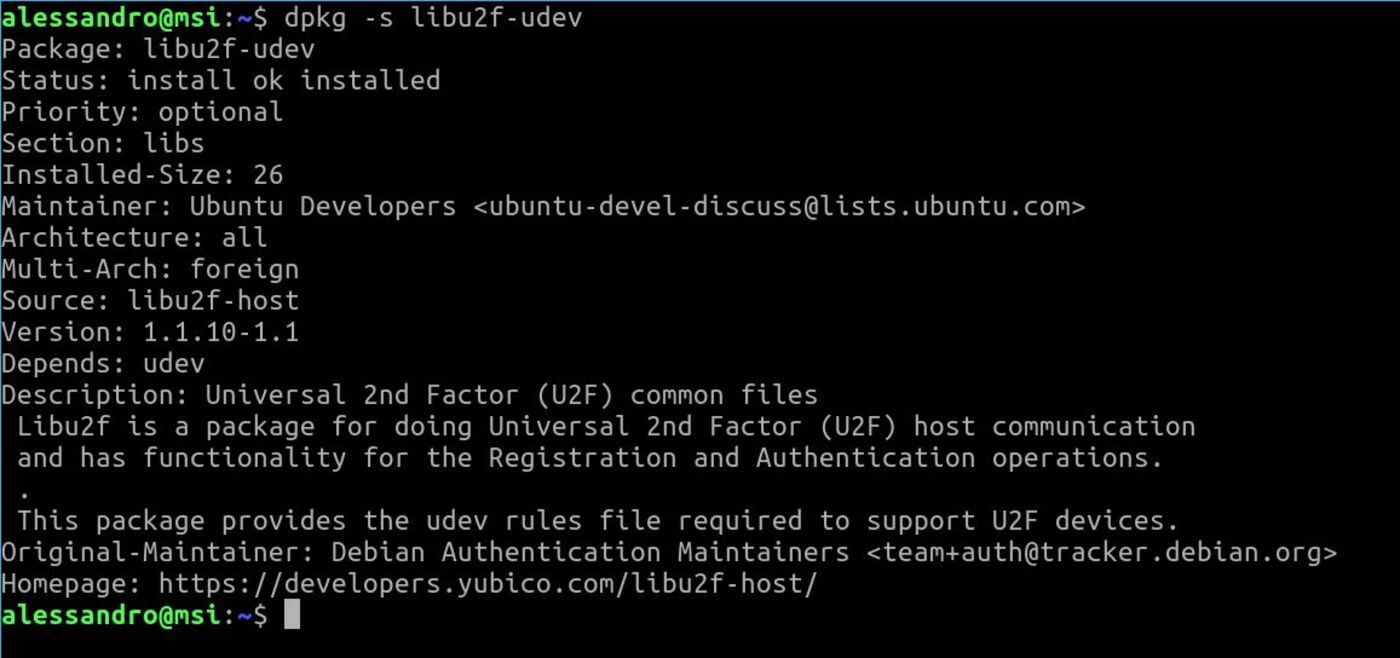The image size is (1400, 658).
Task: Click the Architecture all line
Action: click(x=134, y=238)
